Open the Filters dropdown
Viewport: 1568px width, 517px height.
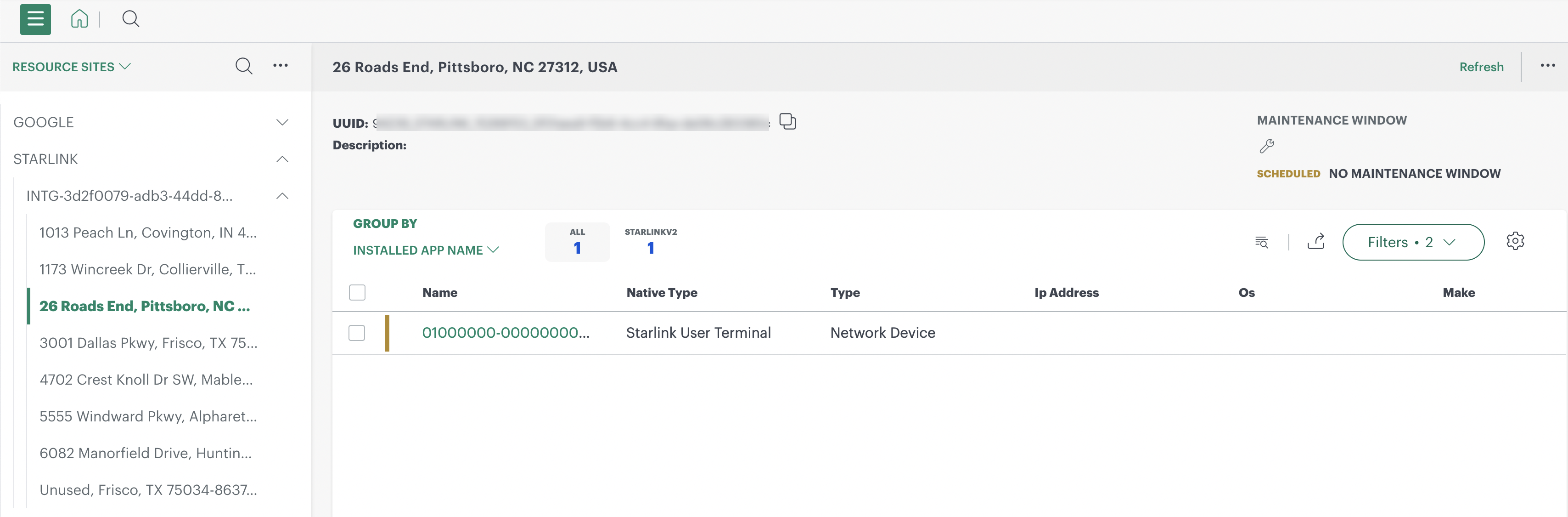[1412, 242]
